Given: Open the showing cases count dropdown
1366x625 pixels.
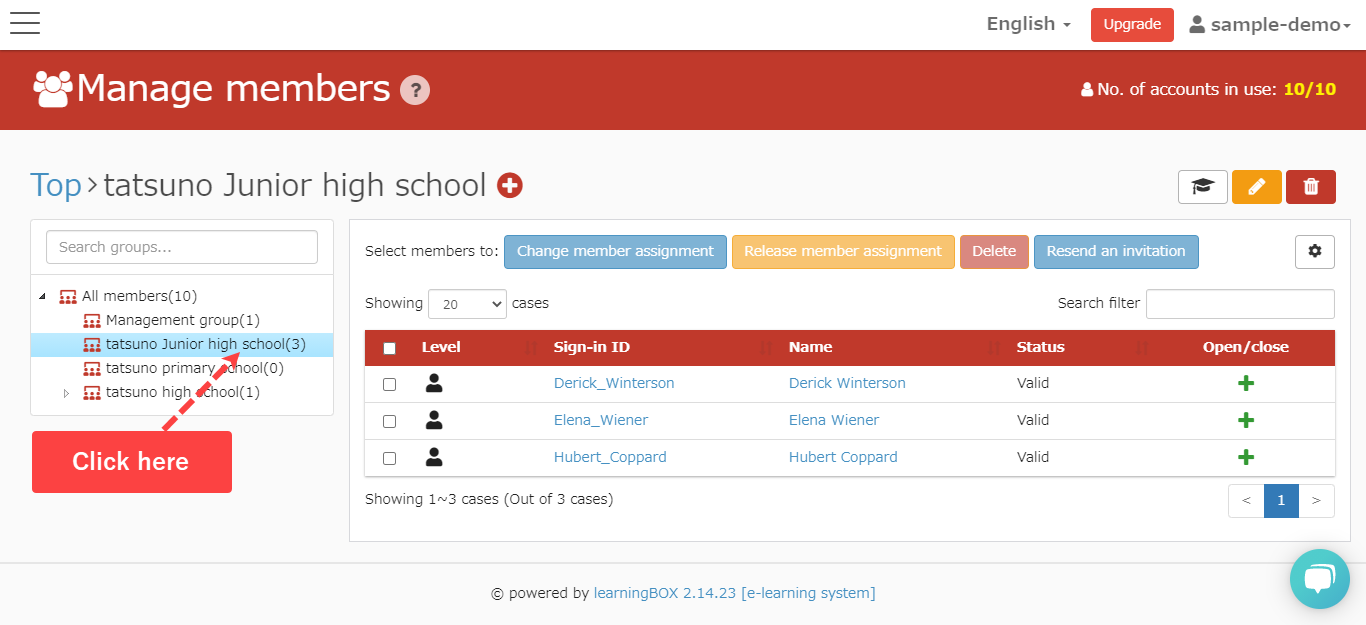Looking at the screenshot, I should point(467,304).
